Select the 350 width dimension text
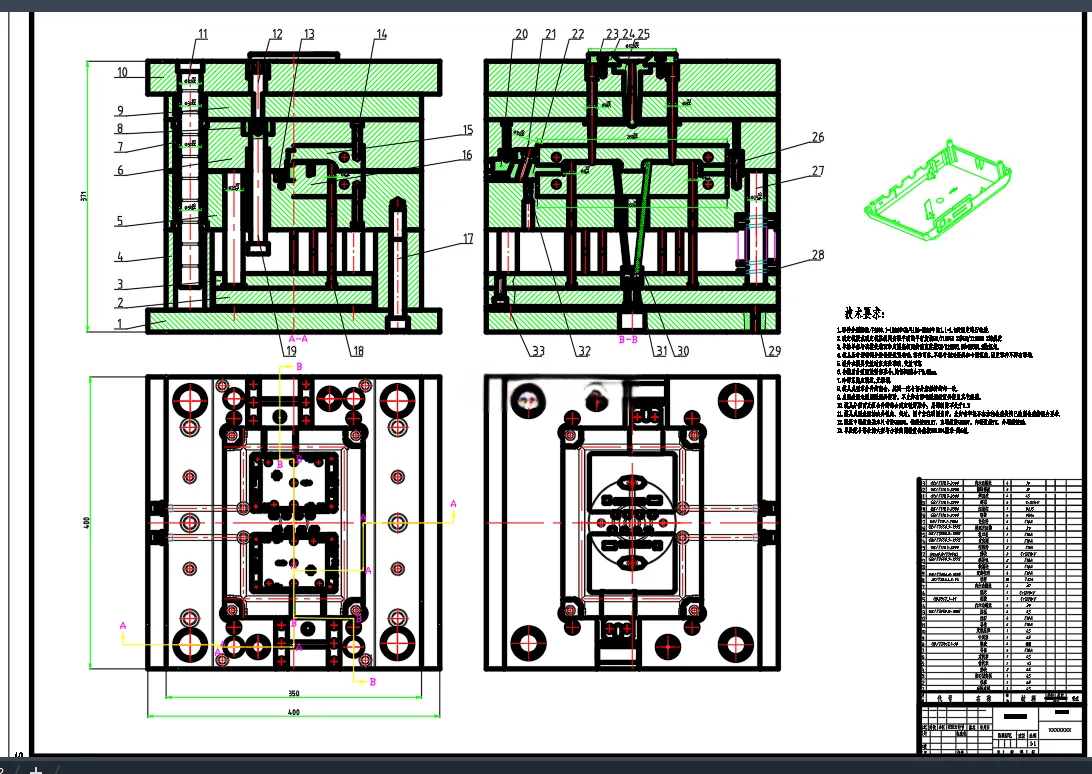The width and height of the screenshot is (1092, 774). pos(293,693)
